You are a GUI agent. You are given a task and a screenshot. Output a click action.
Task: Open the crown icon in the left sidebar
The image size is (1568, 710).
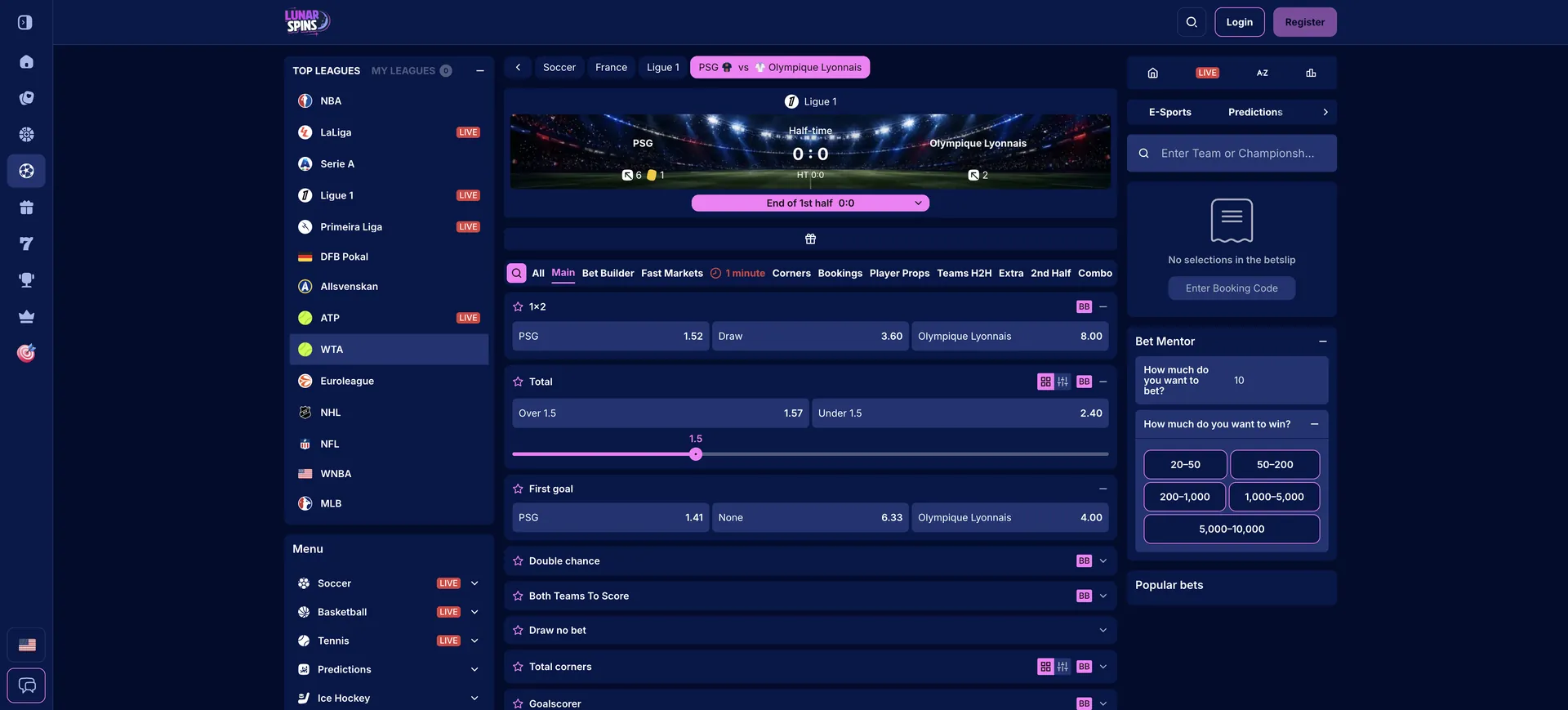pos(26,317)
